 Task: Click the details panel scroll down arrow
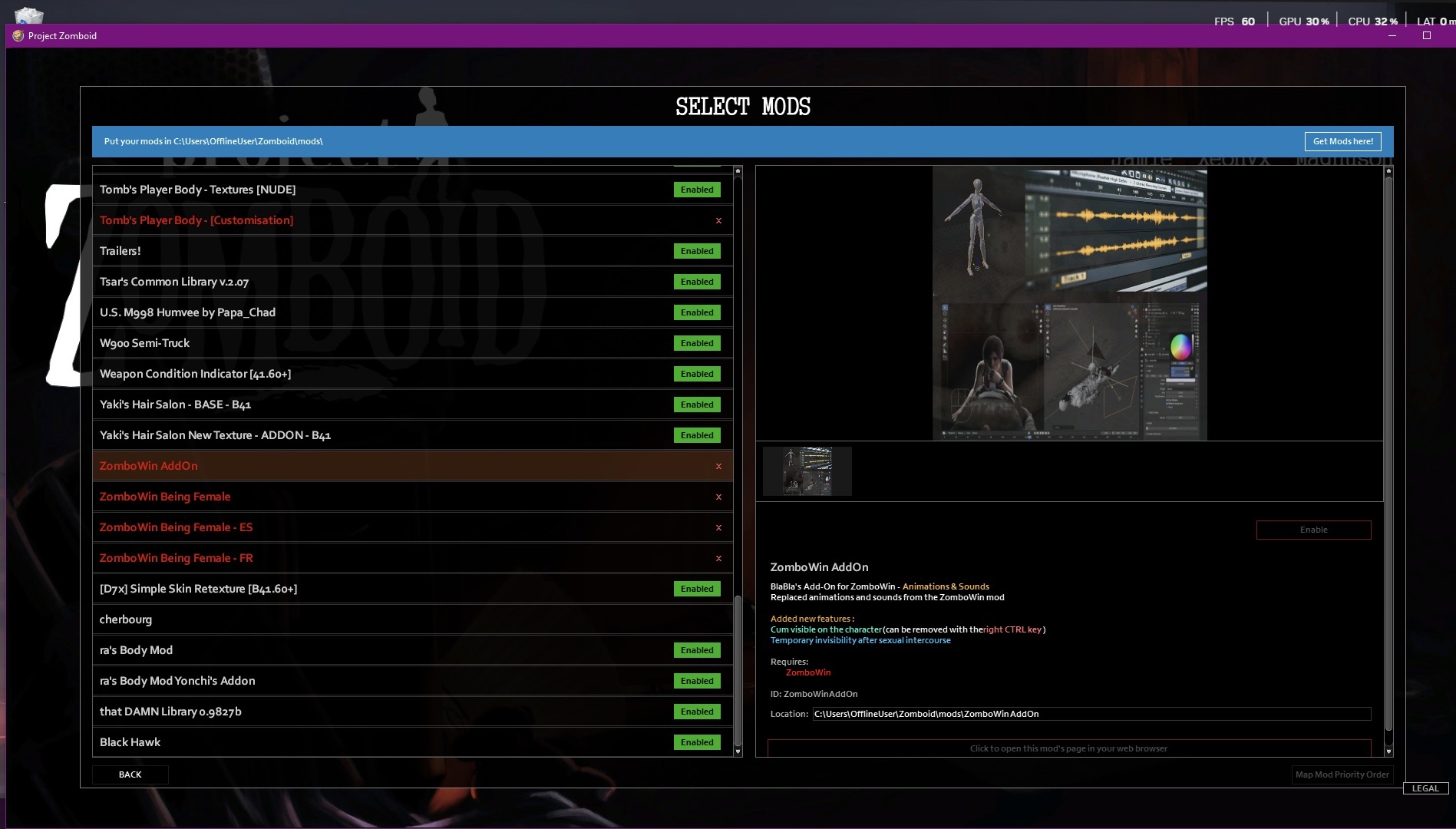tap(1388, 751)
